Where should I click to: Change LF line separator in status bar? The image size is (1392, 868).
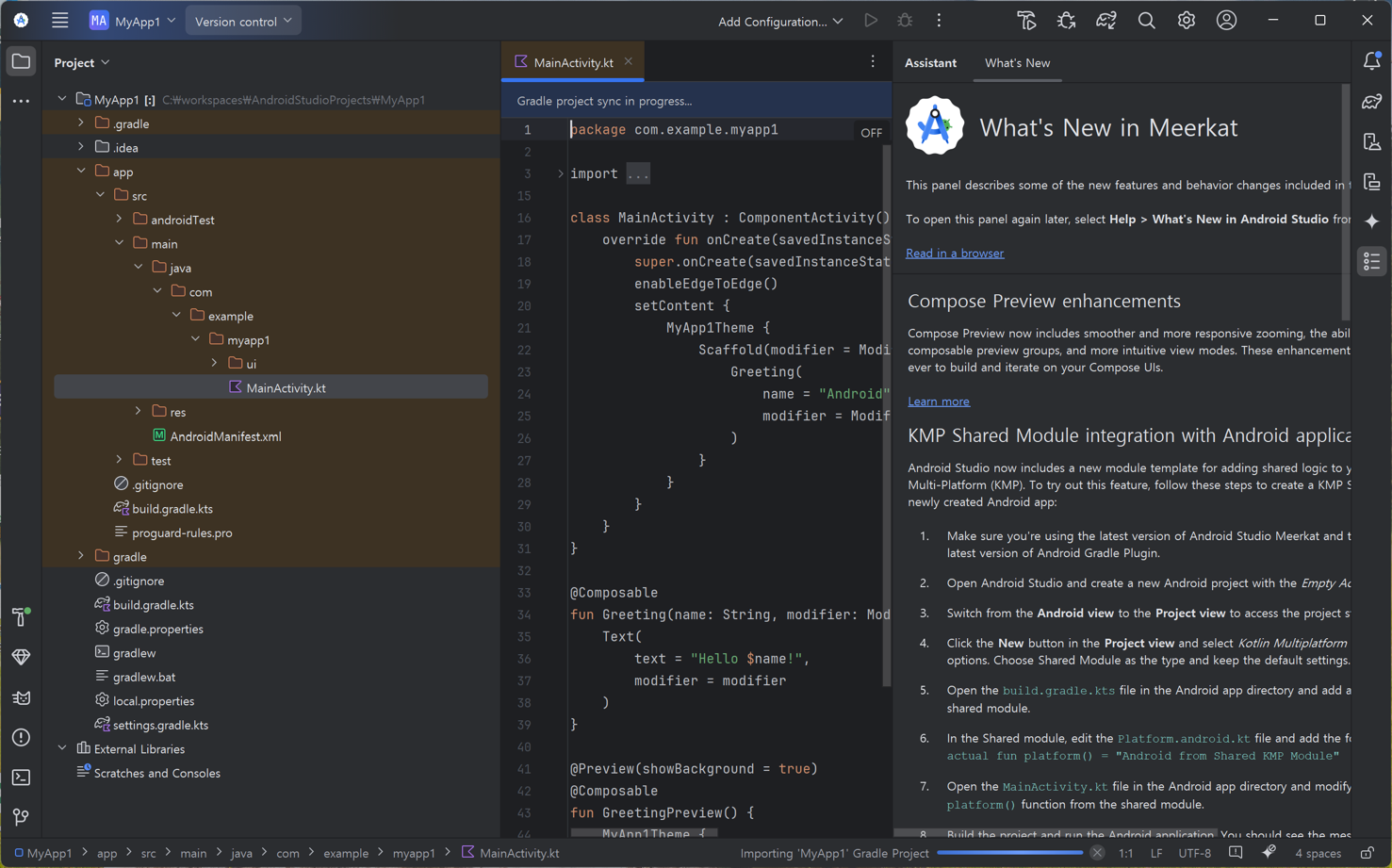point(1156,853)
